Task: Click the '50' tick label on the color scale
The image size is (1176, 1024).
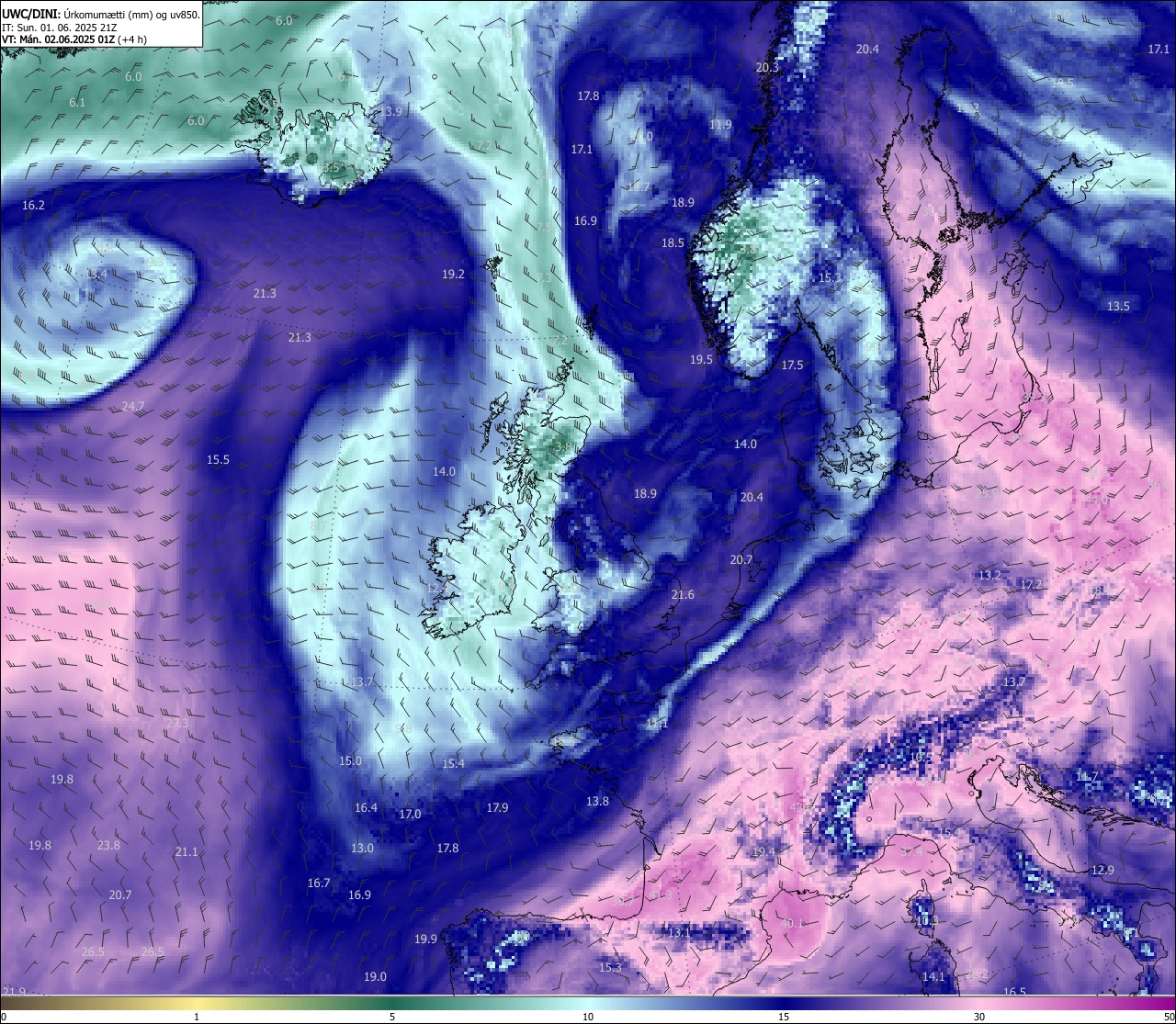Action: pyautogui.click(x=1169, y=1017)
